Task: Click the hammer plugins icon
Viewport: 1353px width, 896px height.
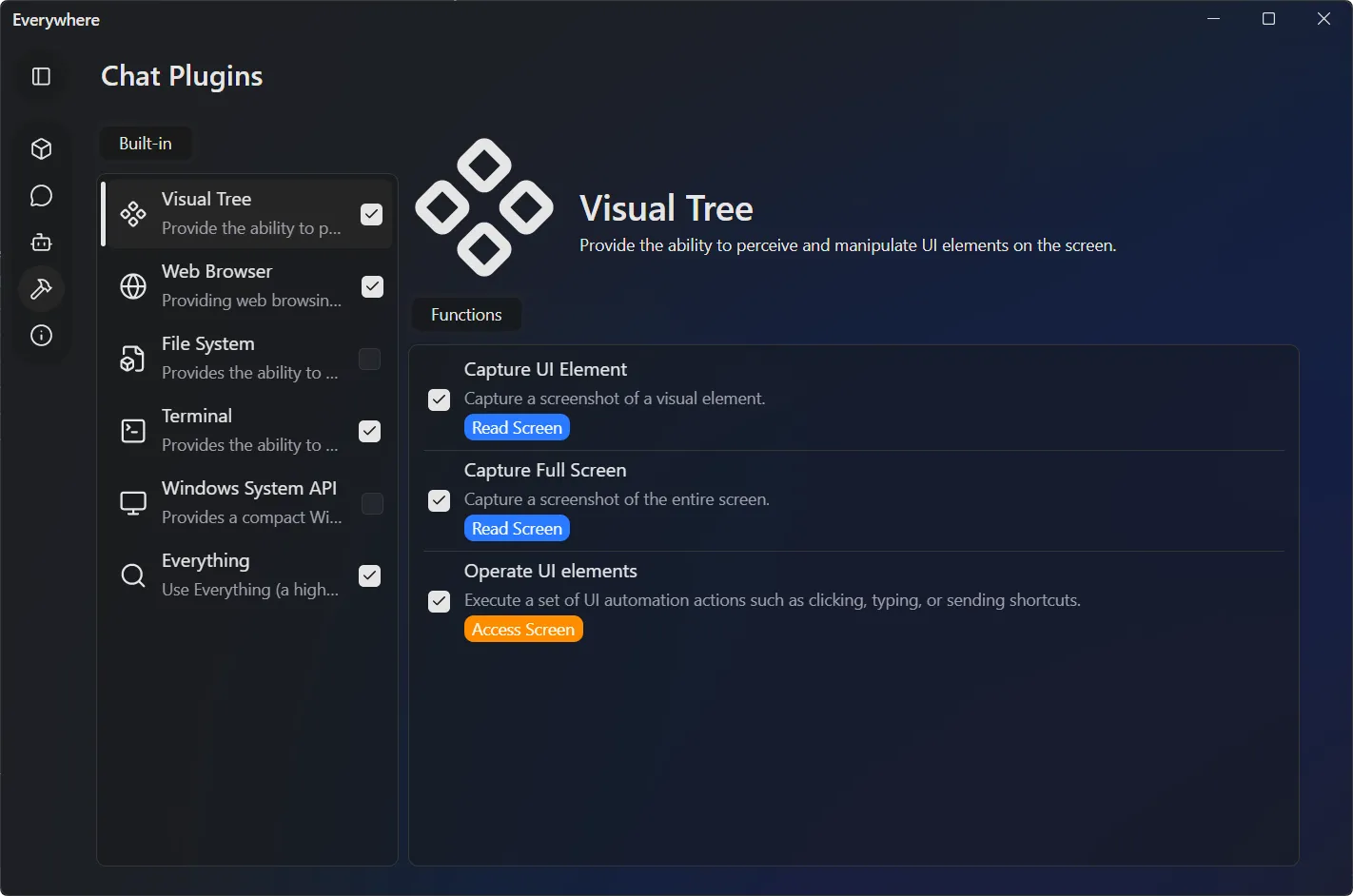Action: (x=41, y=288)
